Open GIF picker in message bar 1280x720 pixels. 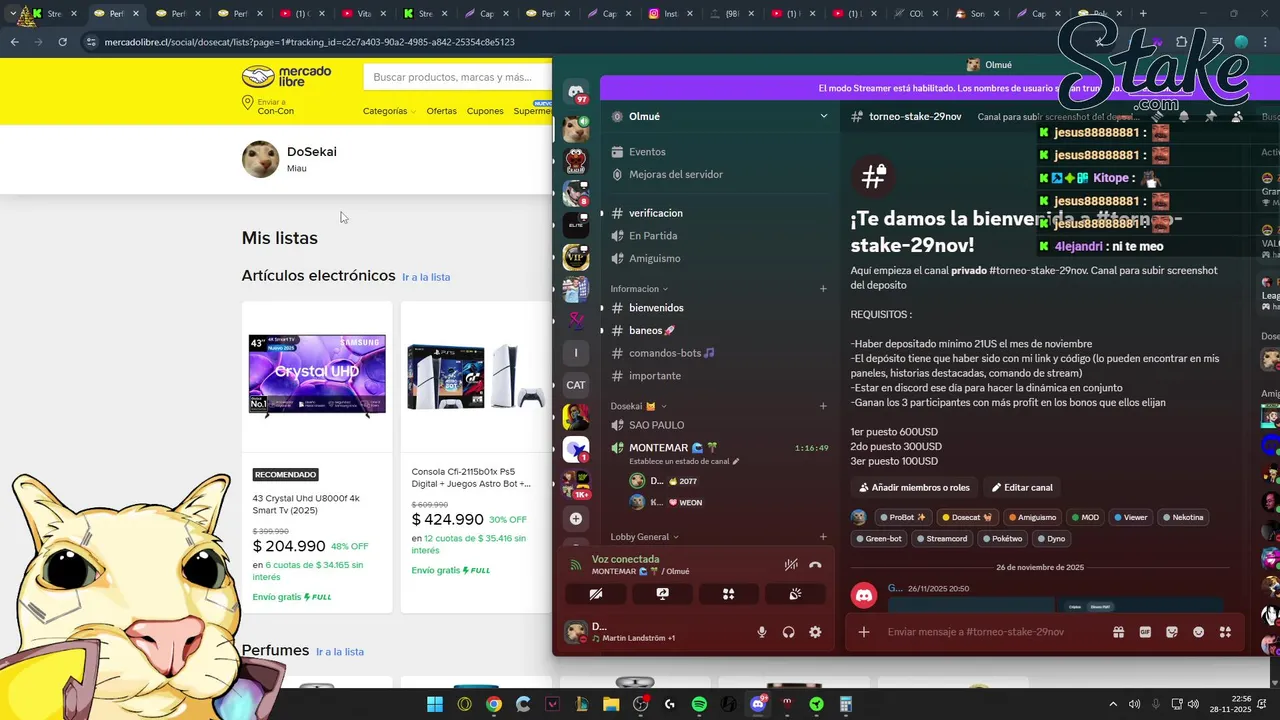tap(1145, 632)
